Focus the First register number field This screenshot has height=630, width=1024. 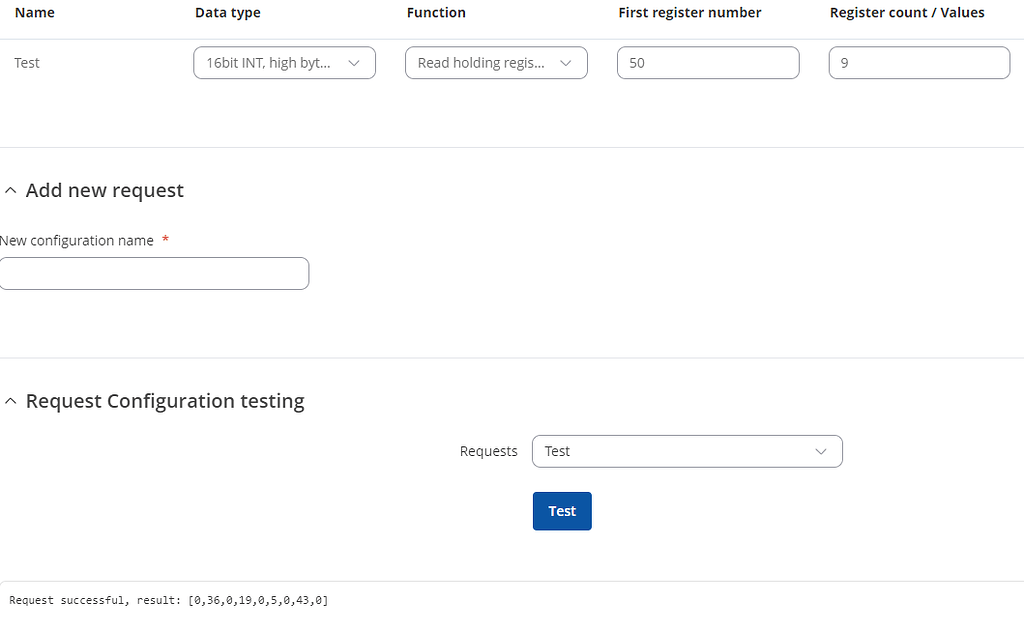[x=708, y=63]
